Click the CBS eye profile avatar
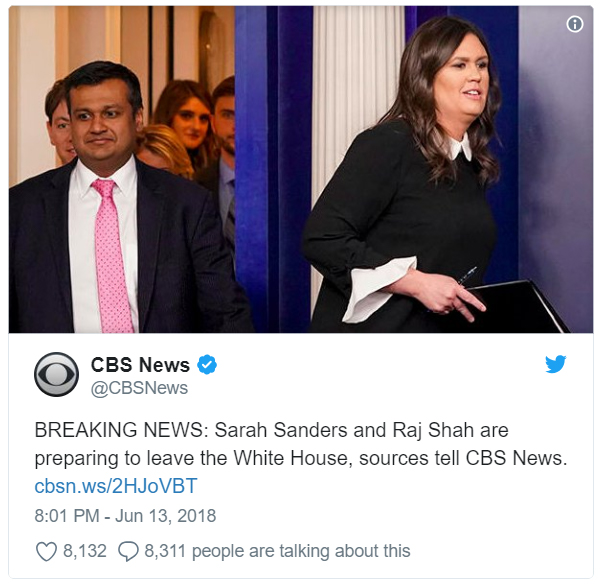601x588 pixels. [x=56, y=374]
